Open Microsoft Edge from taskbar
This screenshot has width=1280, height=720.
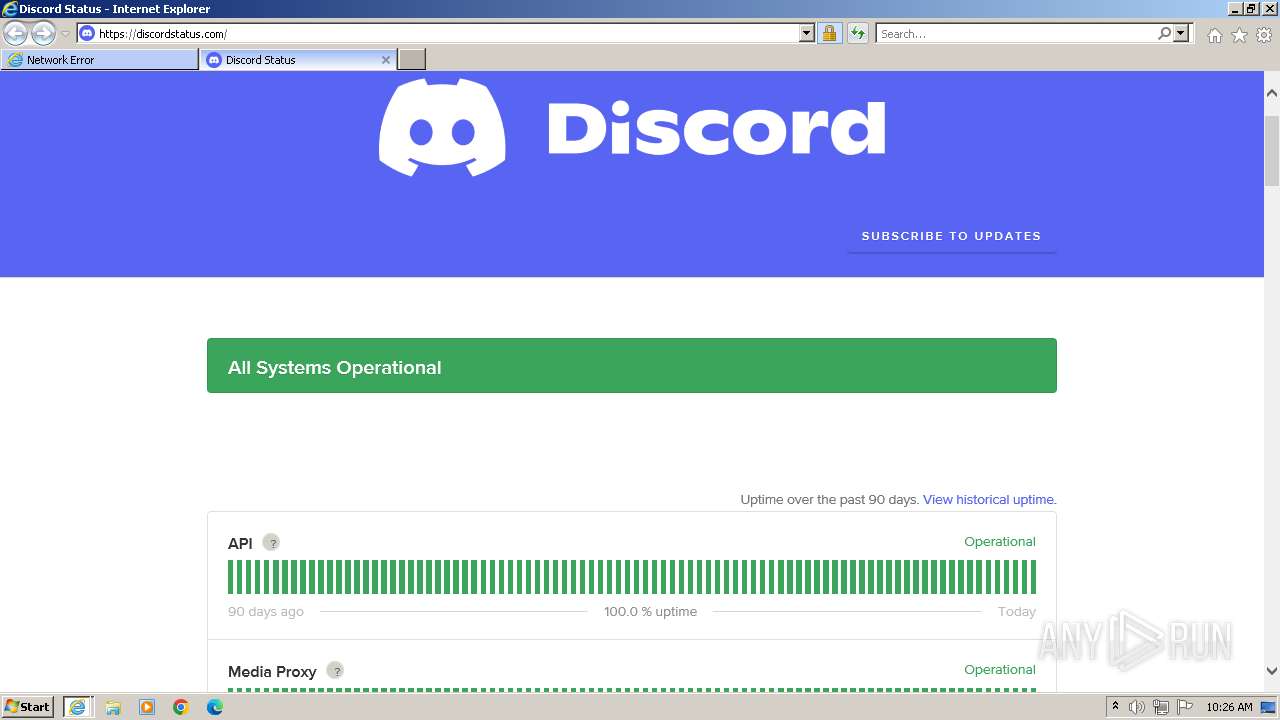pos(215,707)
